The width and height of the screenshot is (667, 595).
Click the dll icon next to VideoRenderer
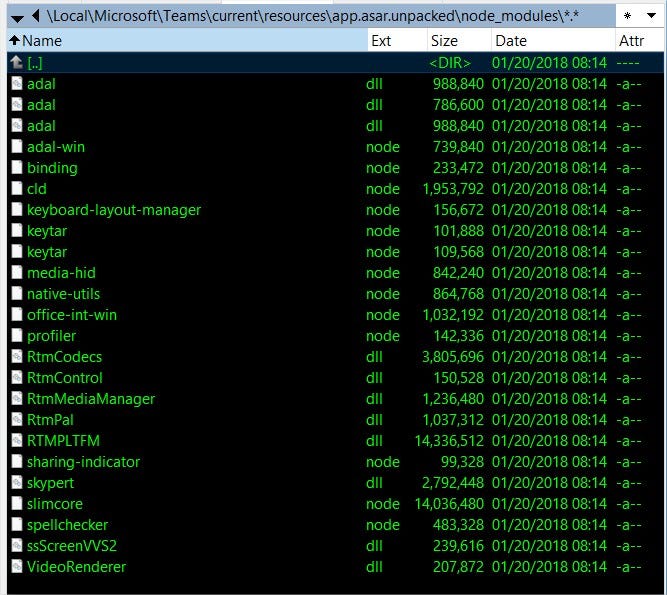click(17, 567)
